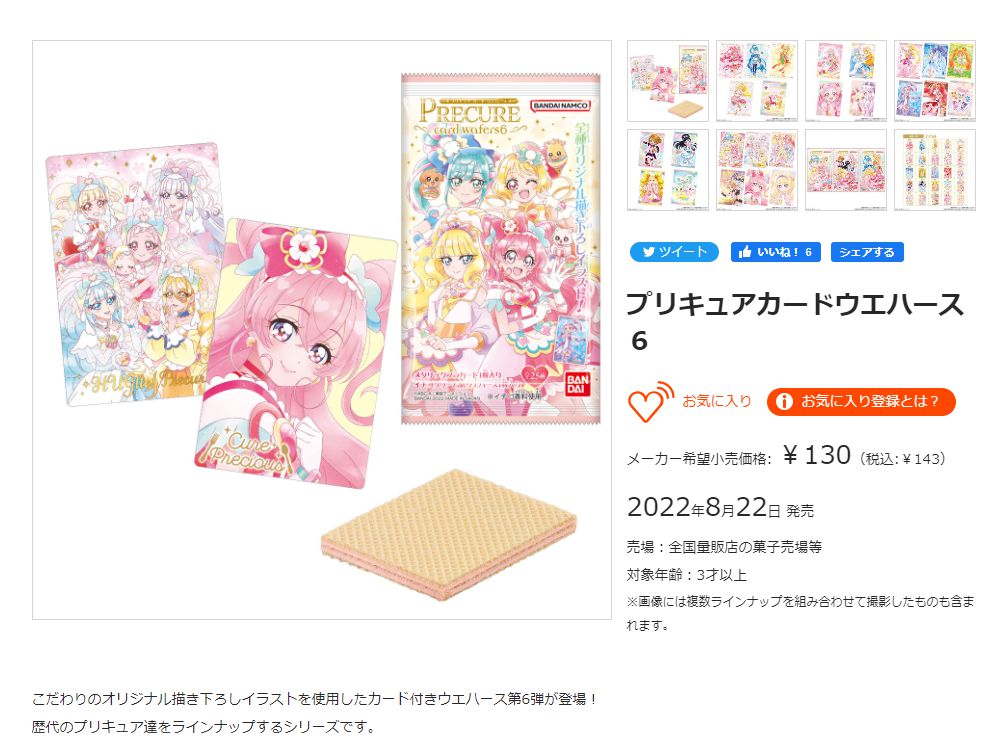This screenshot has height=743, width=1001.
Task: Select second thumbnail in bottom row
Action: click(756, 170)
